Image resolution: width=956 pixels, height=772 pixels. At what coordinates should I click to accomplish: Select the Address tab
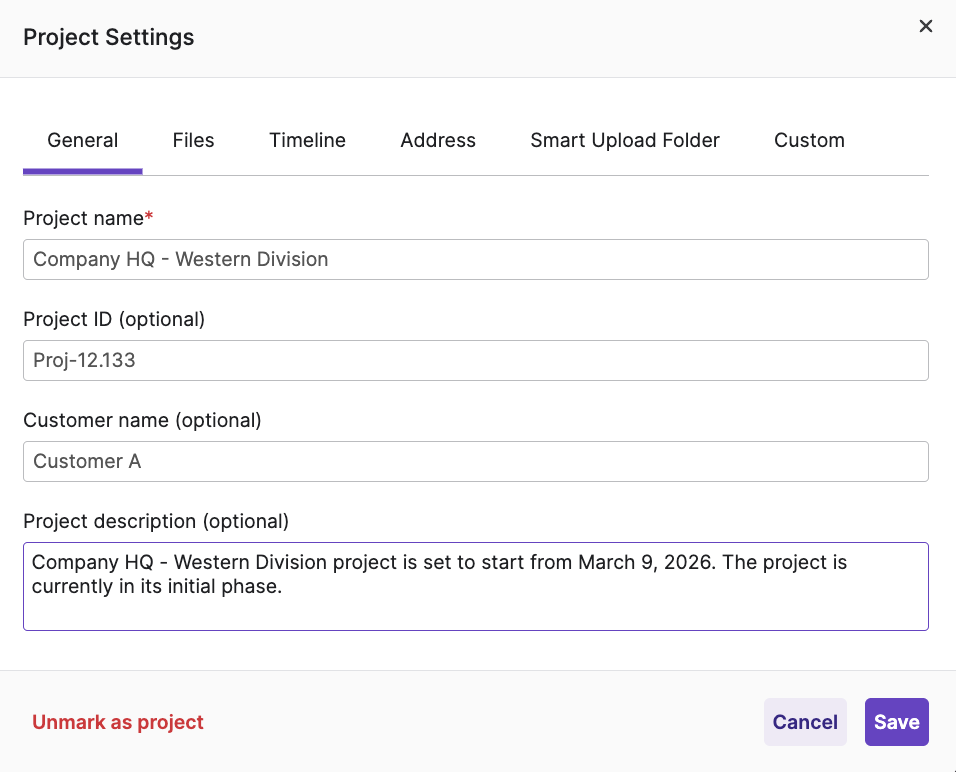coord(438,140)
